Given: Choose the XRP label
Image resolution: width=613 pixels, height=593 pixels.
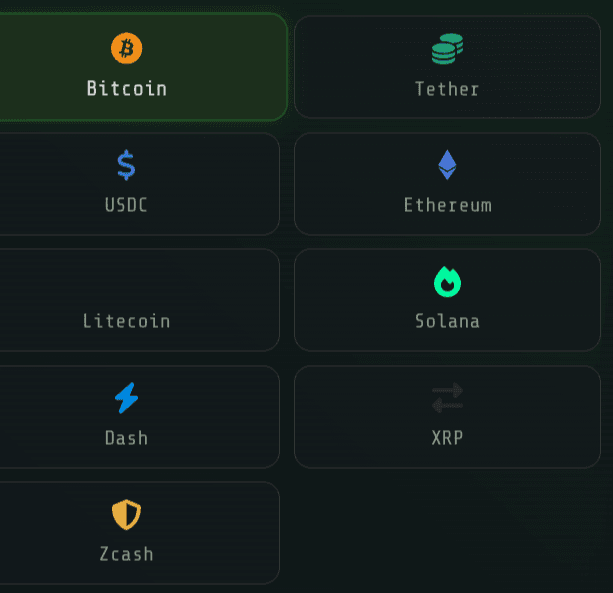Looking at the screenshot, I should coord(447,437).
